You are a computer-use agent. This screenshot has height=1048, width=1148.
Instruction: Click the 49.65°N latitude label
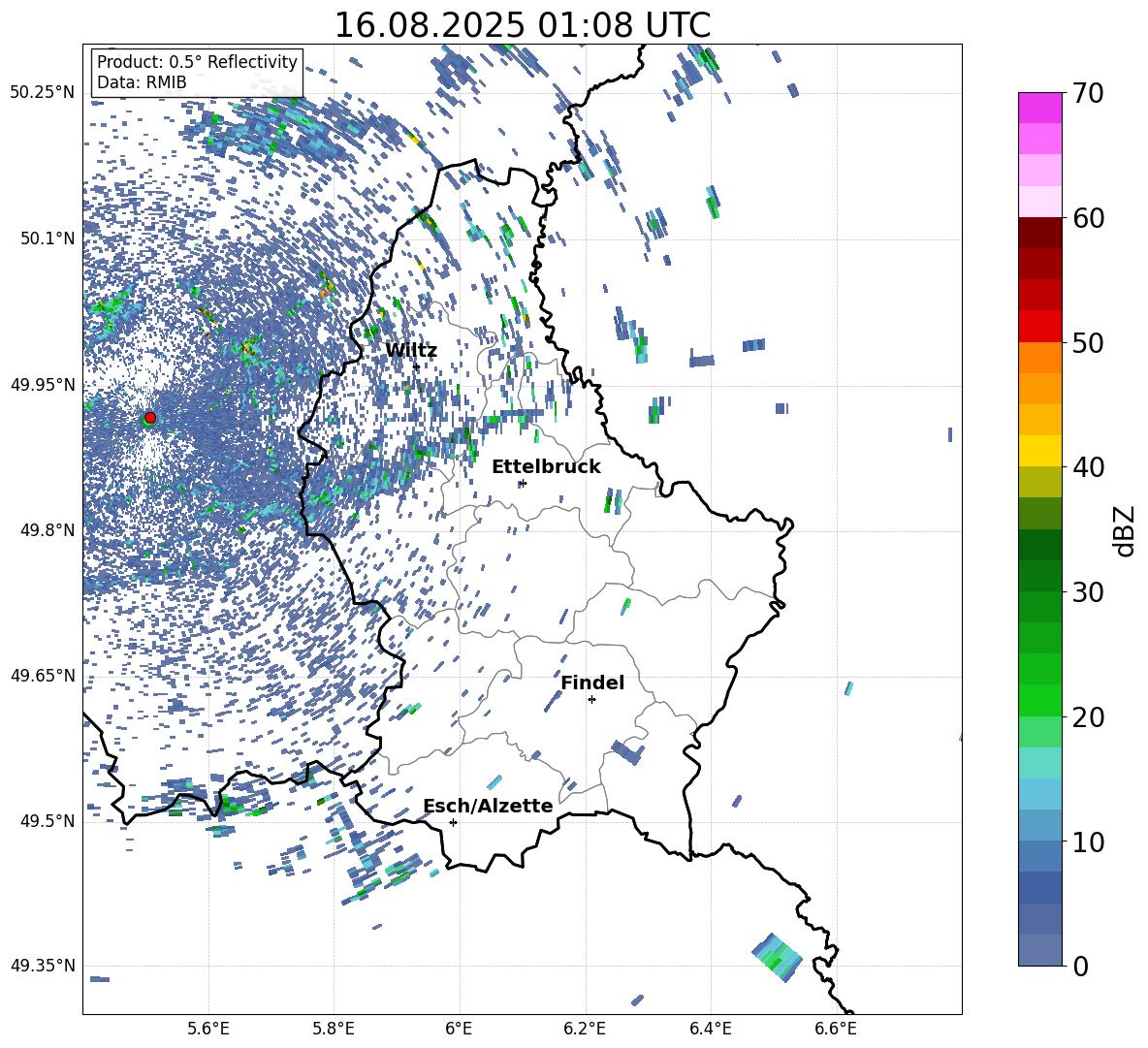click(43, 676)
